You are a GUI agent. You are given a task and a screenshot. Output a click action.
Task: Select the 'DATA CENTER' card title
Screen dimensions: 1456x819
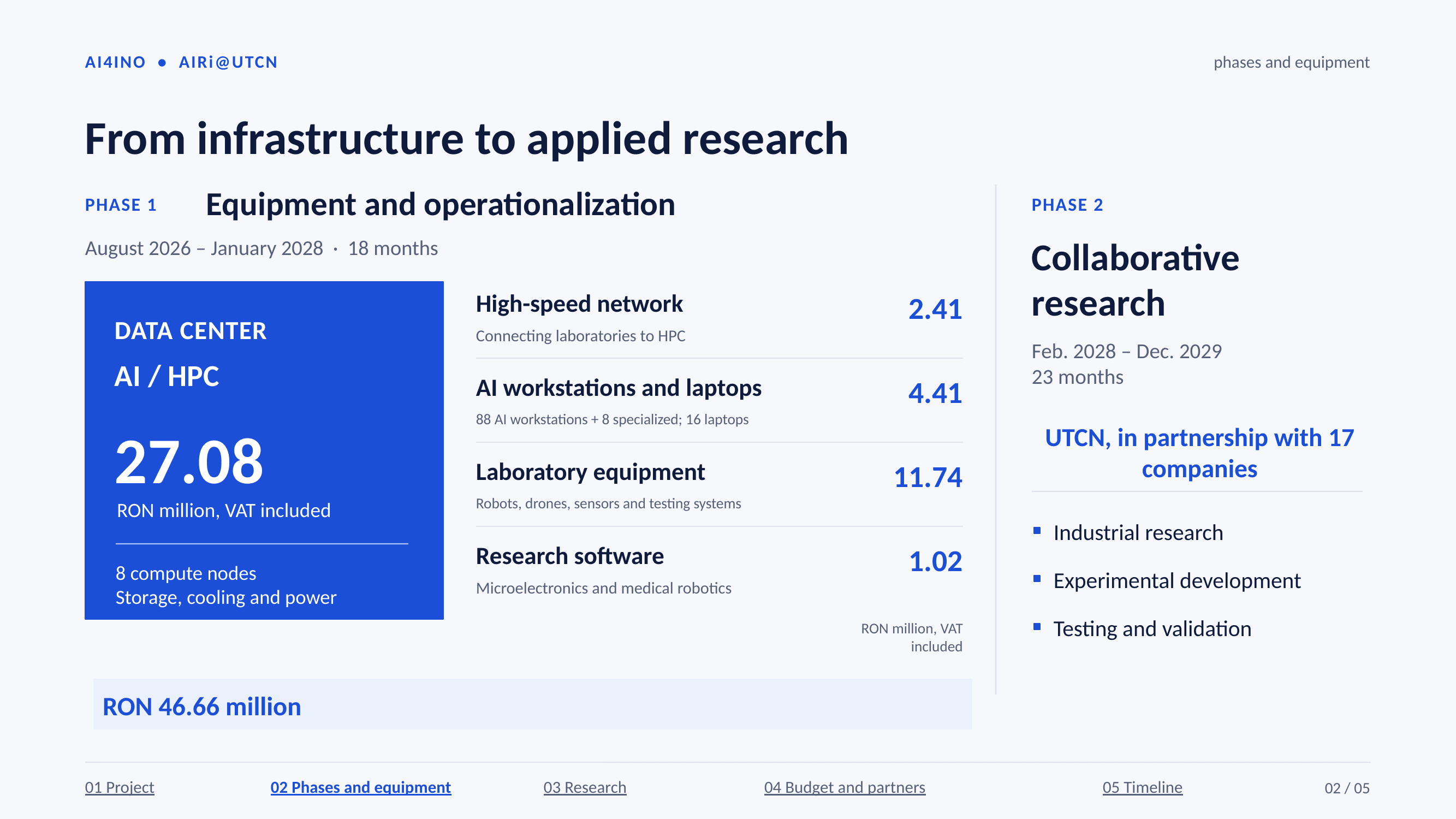(191, 331)
